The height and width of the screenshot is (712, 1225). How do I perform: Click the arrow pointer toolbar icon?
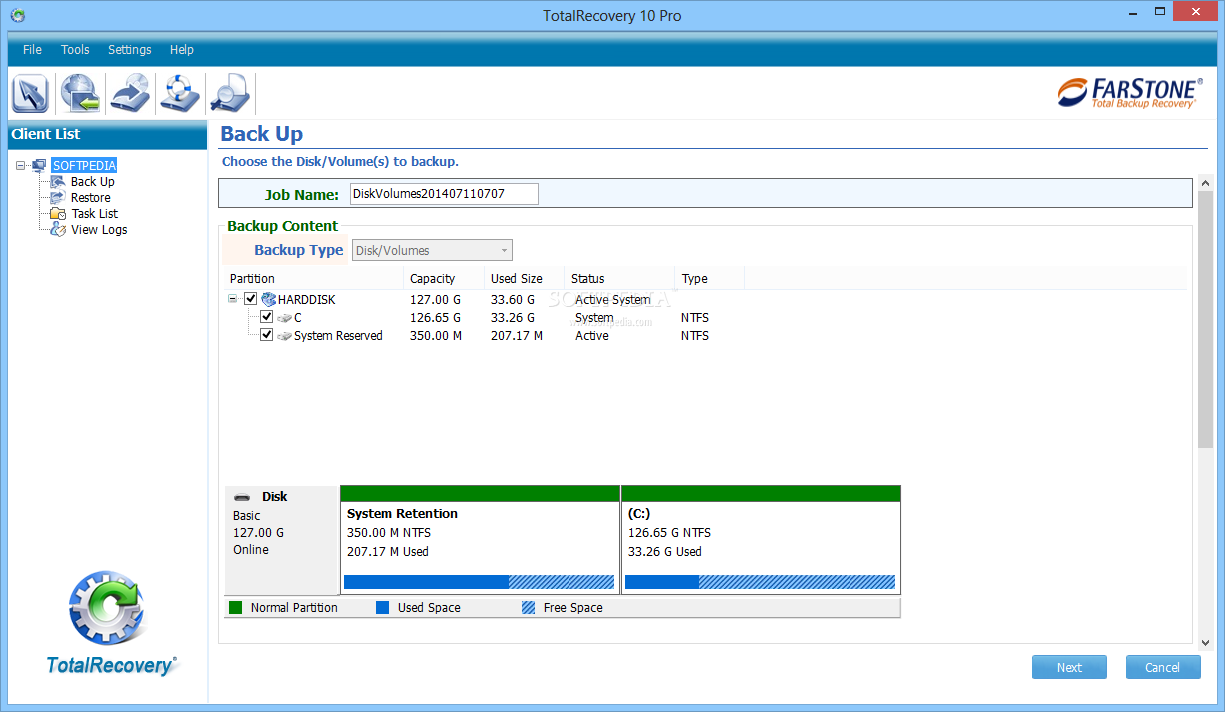click(30, 93)
